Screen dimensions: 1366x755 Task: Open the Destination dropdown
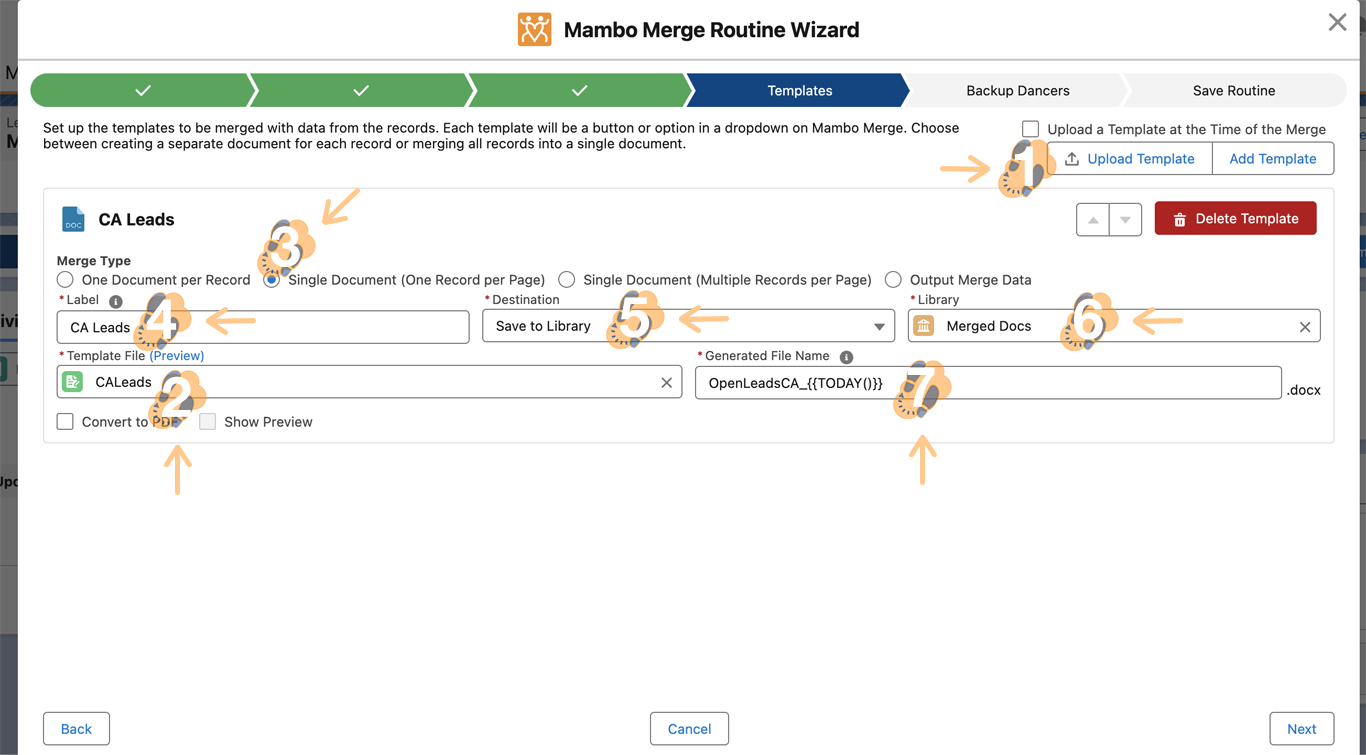pos(688,327)
